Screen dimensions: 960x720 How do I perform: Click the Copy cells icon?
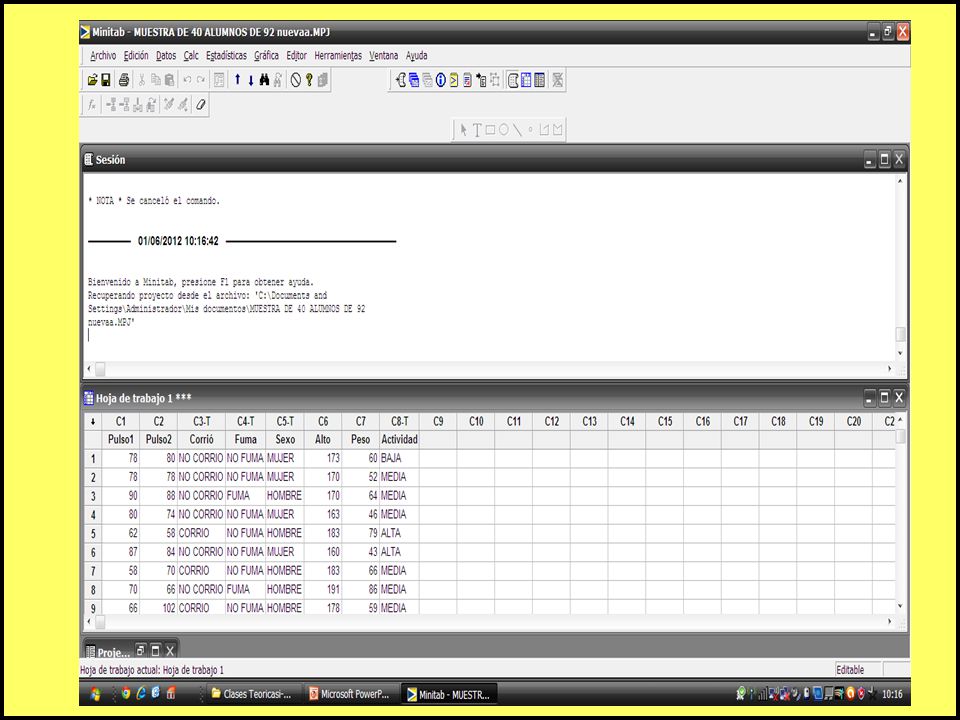pos(156,80)
